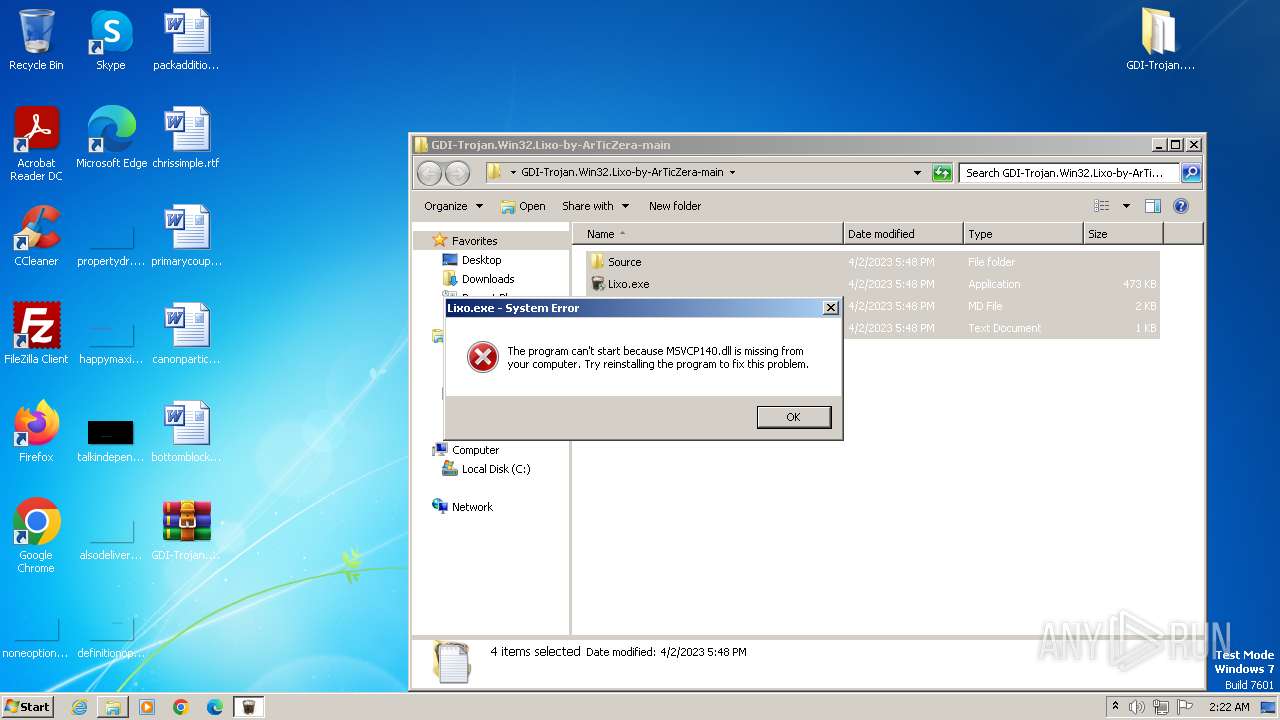
Task: Click 'MD File' type cell
Action: (x=984, y=306)
